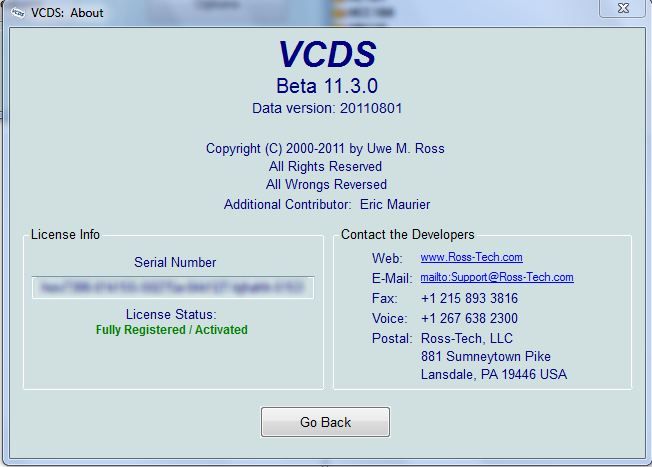652x467 pixels.
Task: Click 'Lansdale, PA 19446 USA' text
Action: tap(494, 374)
